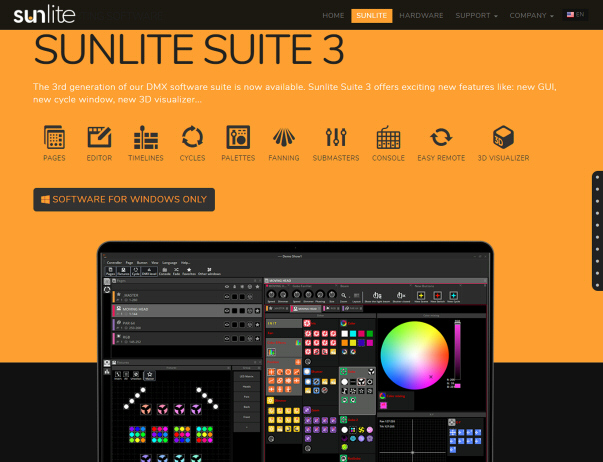This screenshot has height=462, width=603.
Task: Click yellow New Scene plus icon
Action: point(421,295)
